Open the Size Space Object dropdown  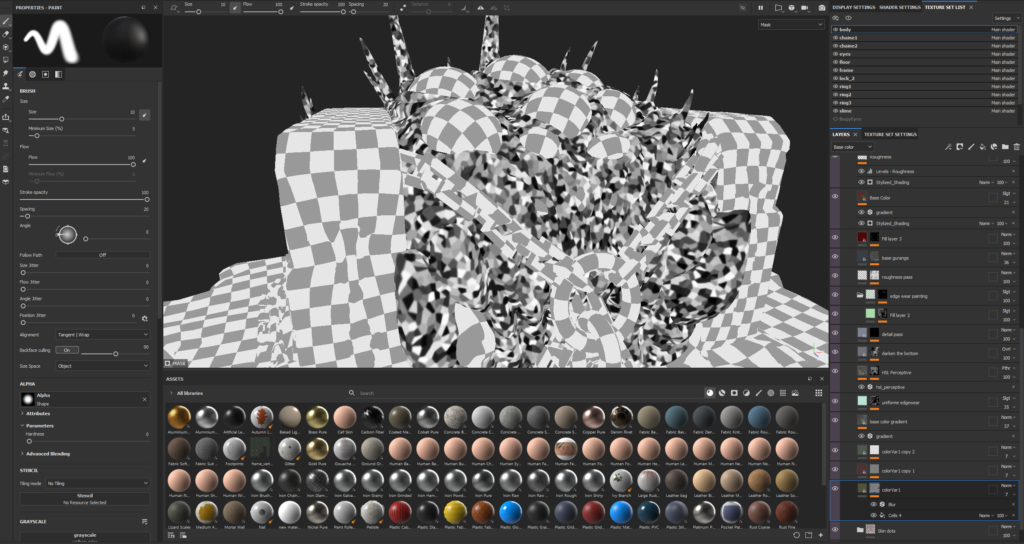point(103,366)
